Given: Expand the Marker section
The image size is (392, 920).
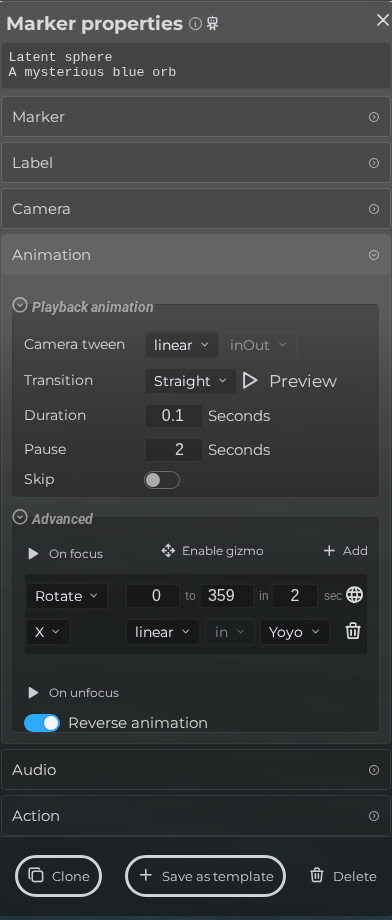Looking at the screenshot, I should point(196,117).
